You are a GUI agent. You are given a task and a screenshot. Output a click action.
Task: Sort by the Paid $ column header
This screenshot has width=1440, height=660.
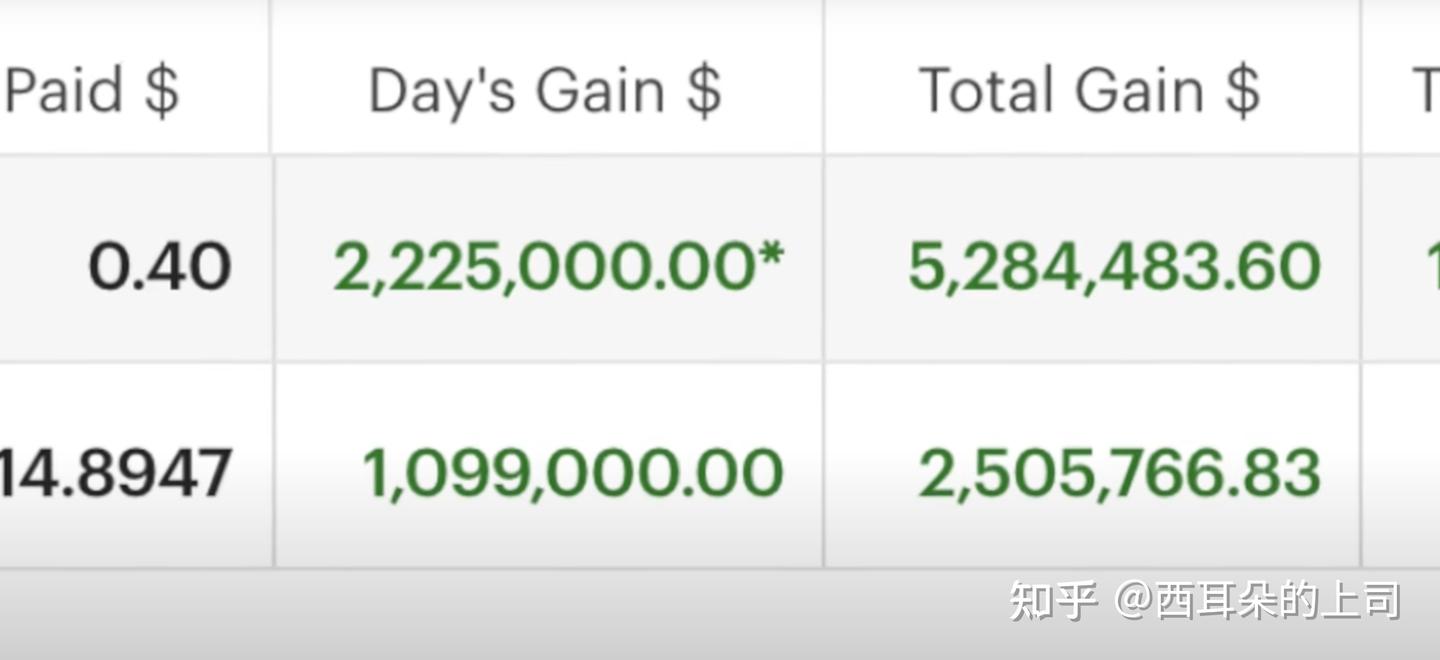coord(92,90)
